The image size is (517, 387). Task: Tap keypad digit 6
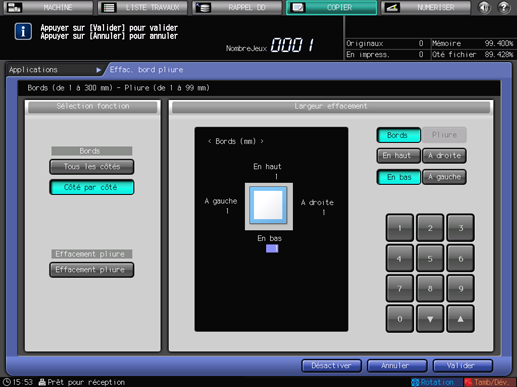pyautogui.click(x=460, y=258)
